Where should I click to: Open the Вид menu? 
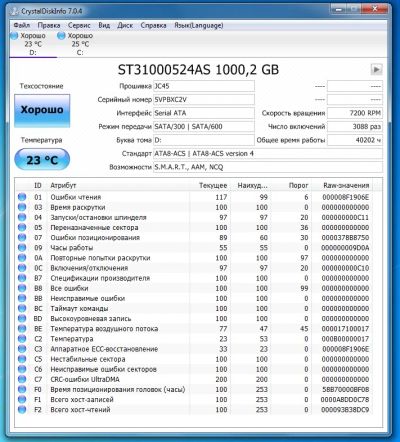pos(104,25)
